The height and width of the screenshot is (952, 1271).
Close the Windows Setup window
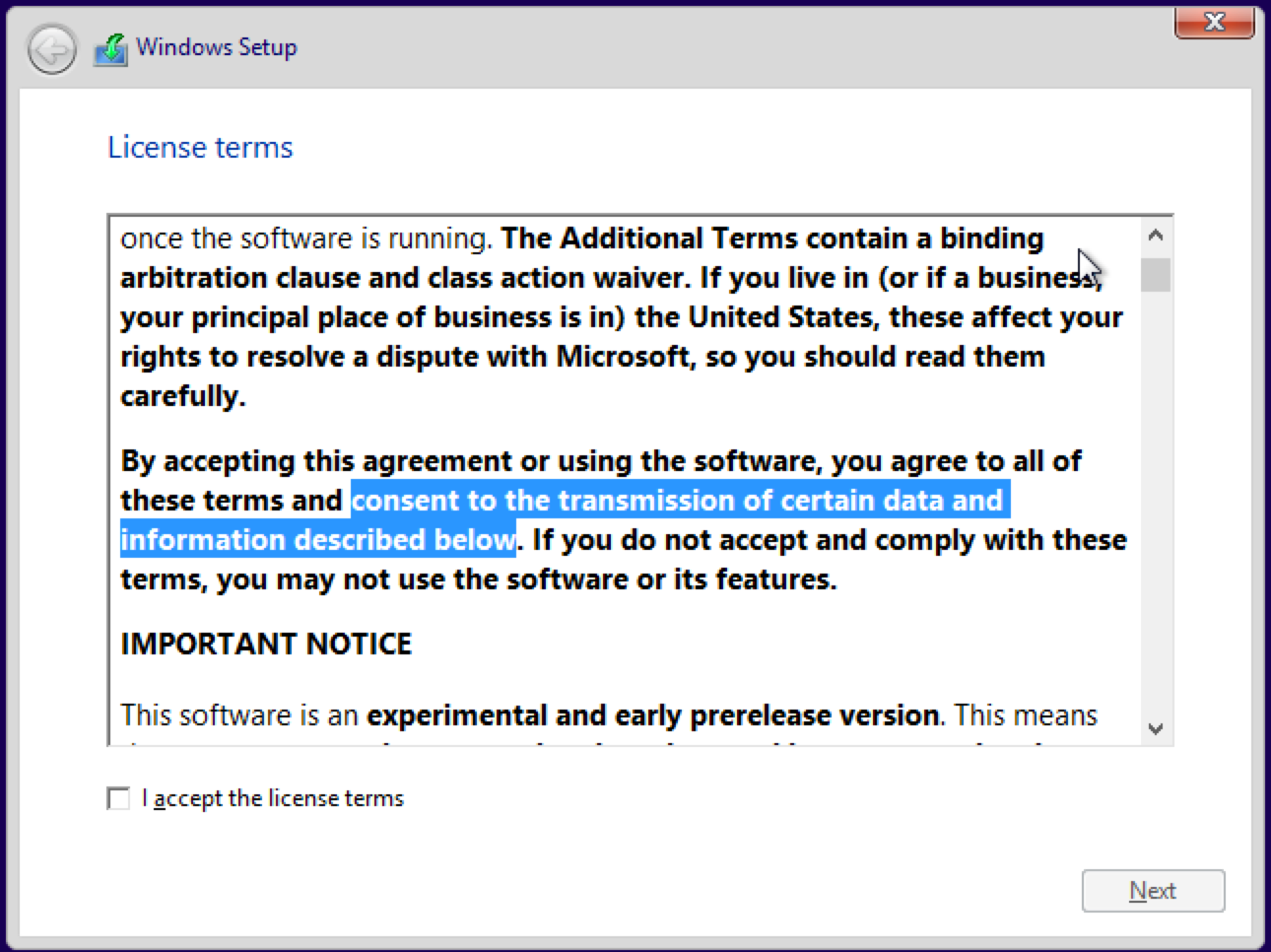coord(1214,22)
